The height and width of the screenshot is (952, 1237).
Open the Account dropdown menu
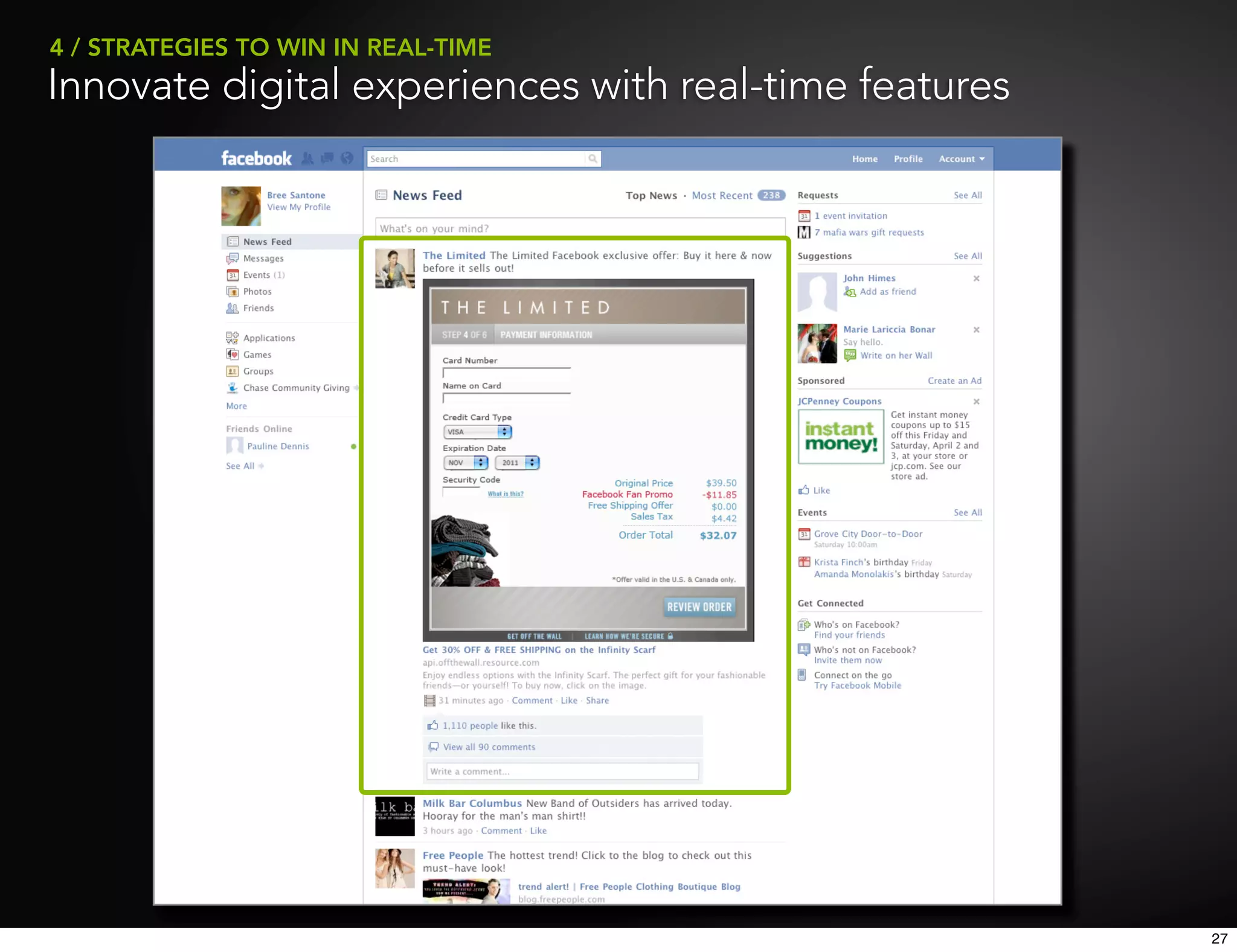click(962, 159)
